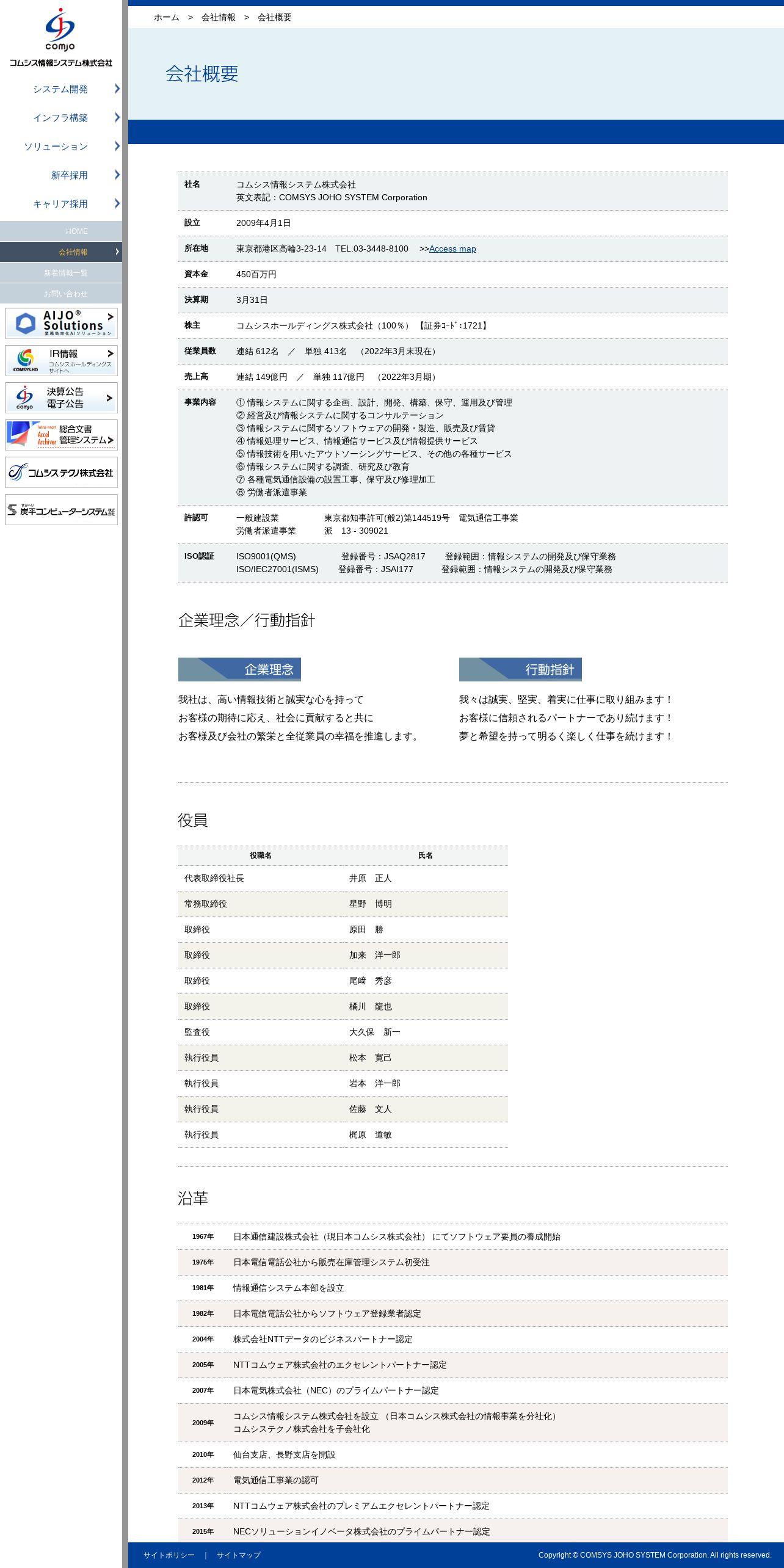Click the ISO/IEC27001(ISMS) certification text
Image resolution: width=784 pixels, height=1568 pixels.
click(x=277, y=569)
